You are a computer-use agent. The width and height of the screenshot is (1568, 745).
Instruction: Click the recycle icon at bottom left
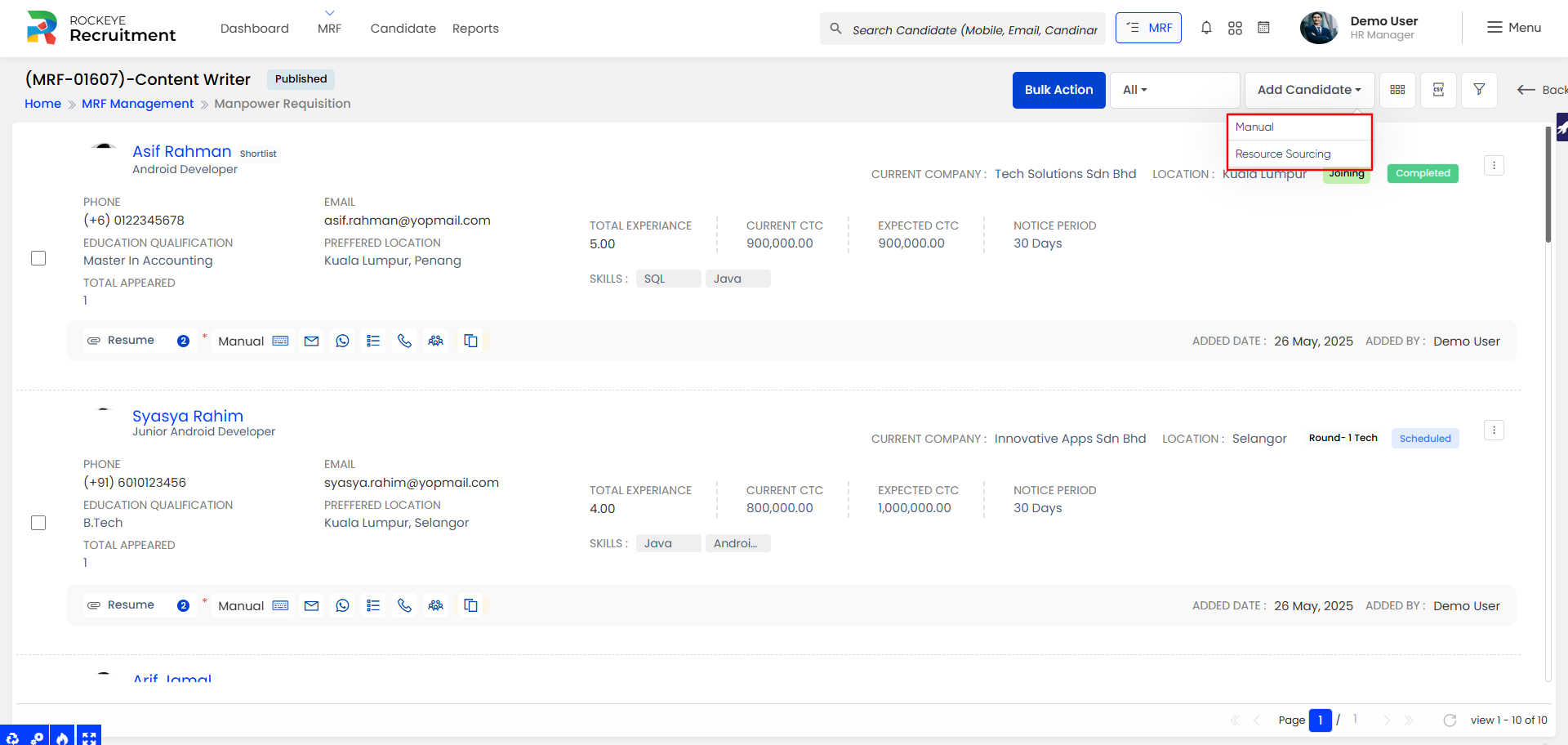[12, 738]
